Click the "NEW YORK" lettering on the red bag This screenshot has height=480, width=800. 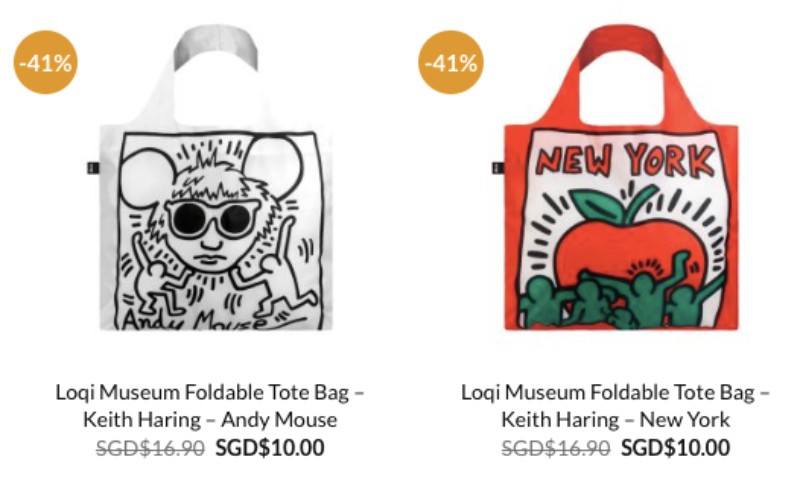[625, 160]
